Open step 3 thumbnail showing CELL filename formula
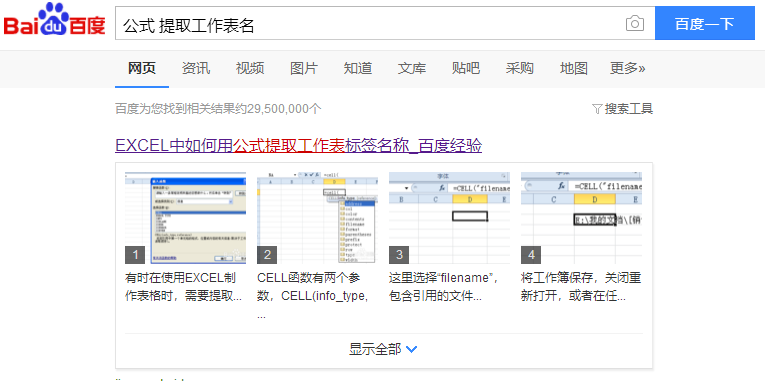This screenshot has width=765, height=381. click(449, 218)
